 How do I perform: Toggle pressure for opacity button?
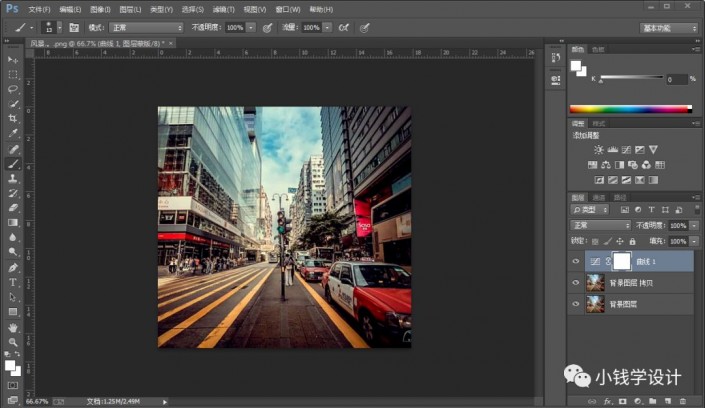click(267, 28)
